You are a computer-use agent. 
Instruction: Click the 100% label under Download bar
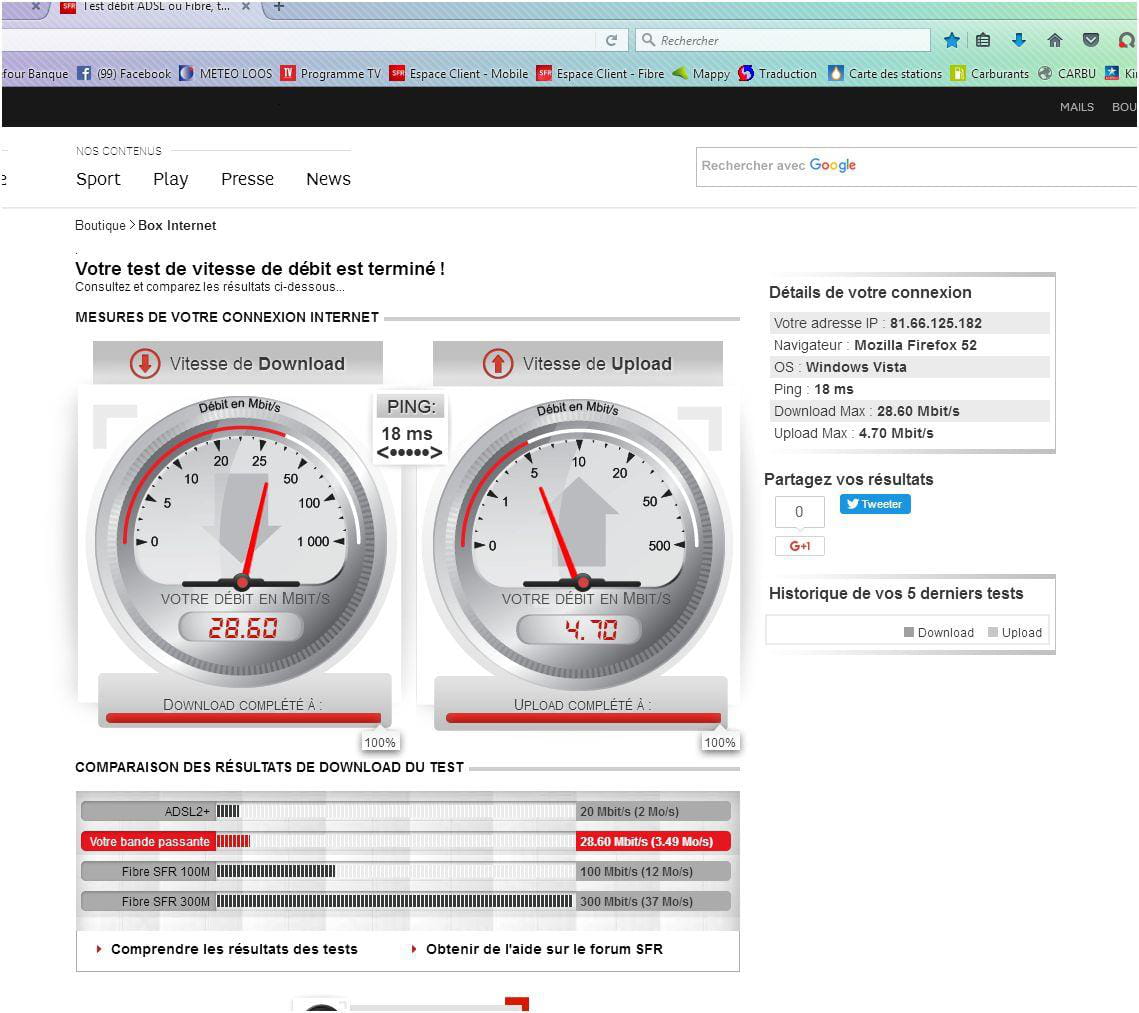pos(380,742)
